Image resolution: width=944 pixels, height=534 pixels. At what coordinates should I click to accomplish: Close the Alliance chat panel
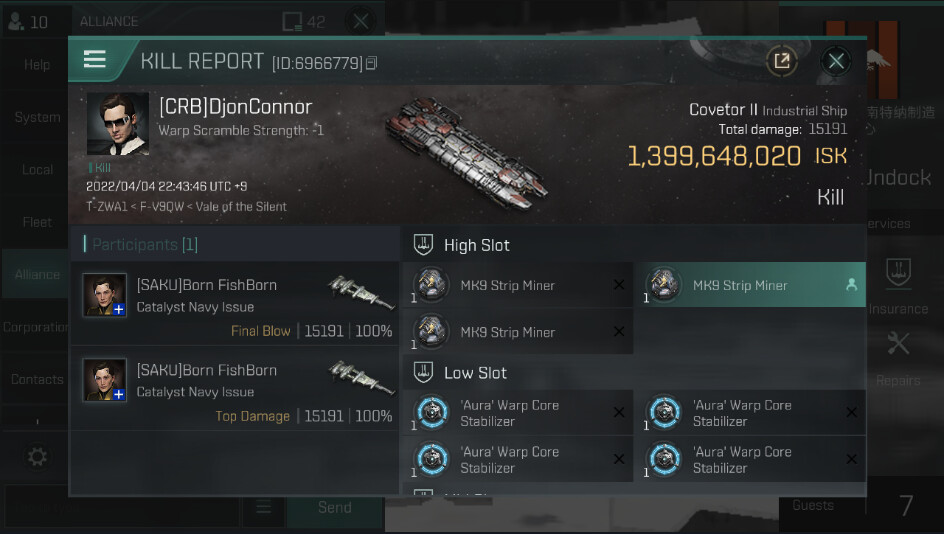pyautogui.click(x=361, y=22)
